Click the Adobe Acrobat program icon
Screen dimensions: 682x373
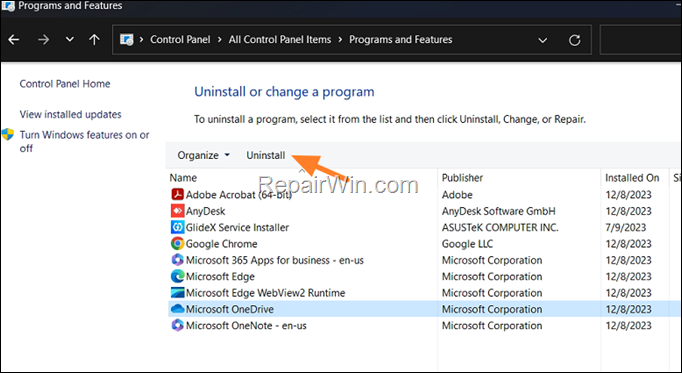[177, 194]
